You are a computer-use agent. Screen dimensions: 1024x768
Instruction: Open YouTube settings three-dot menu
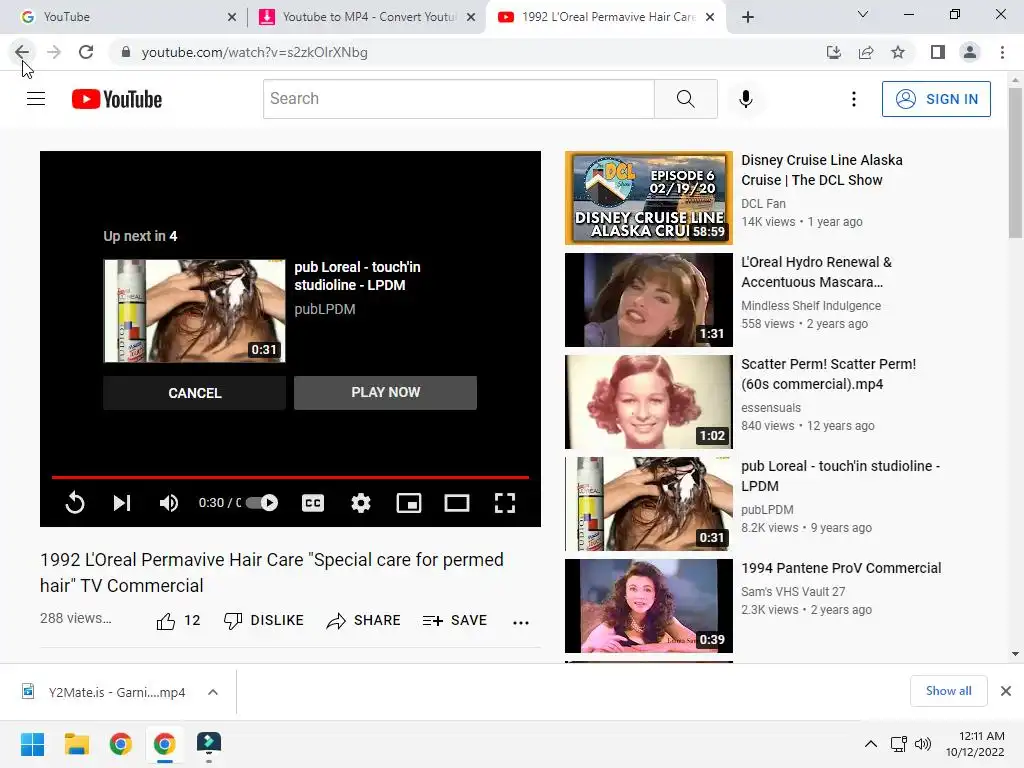tap(854, 99)
